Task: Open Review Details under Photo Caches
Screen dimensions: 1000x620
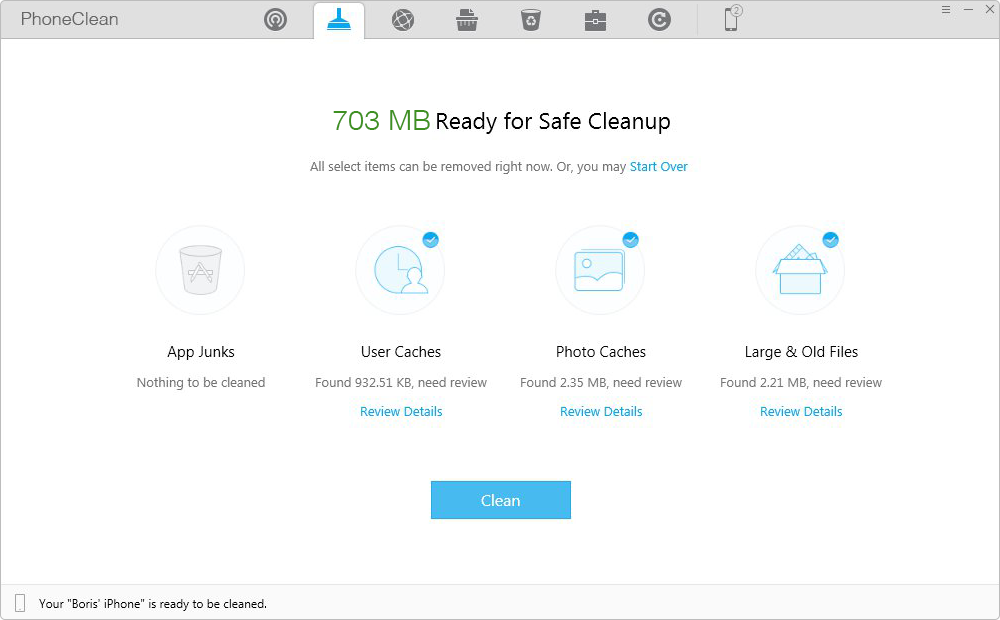Action: point(601,411)
